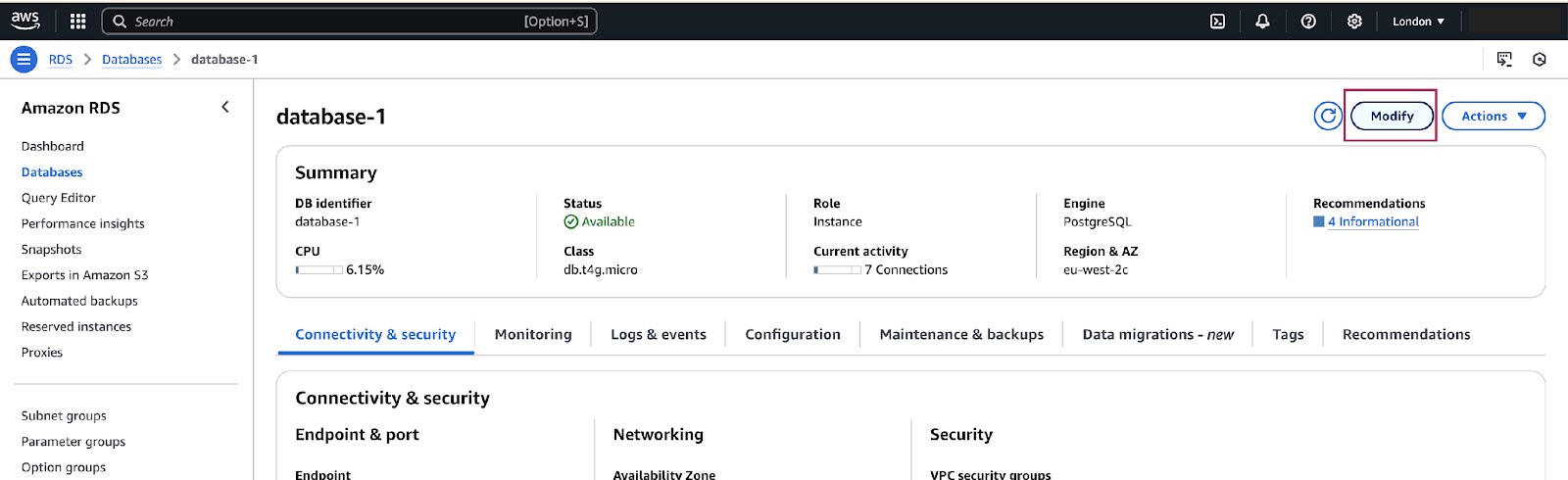Viewport: 1568px width, 480px height.
Task: Switch to Data migrations tab
Action: point(1158,335)
